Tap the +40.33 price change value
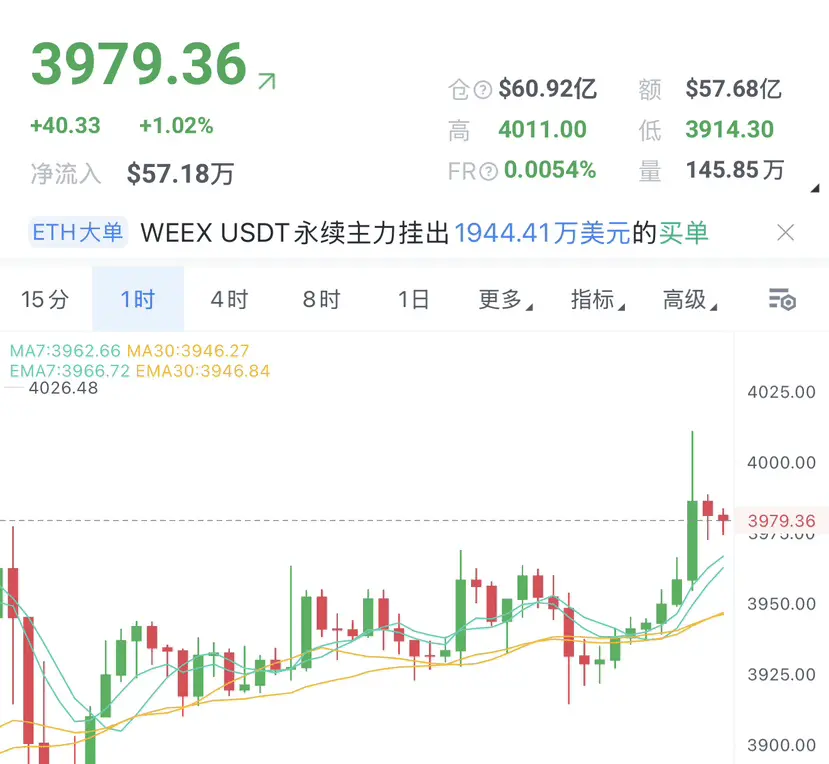The height and width of the screenshot is (764, 829). coord(65,126)
